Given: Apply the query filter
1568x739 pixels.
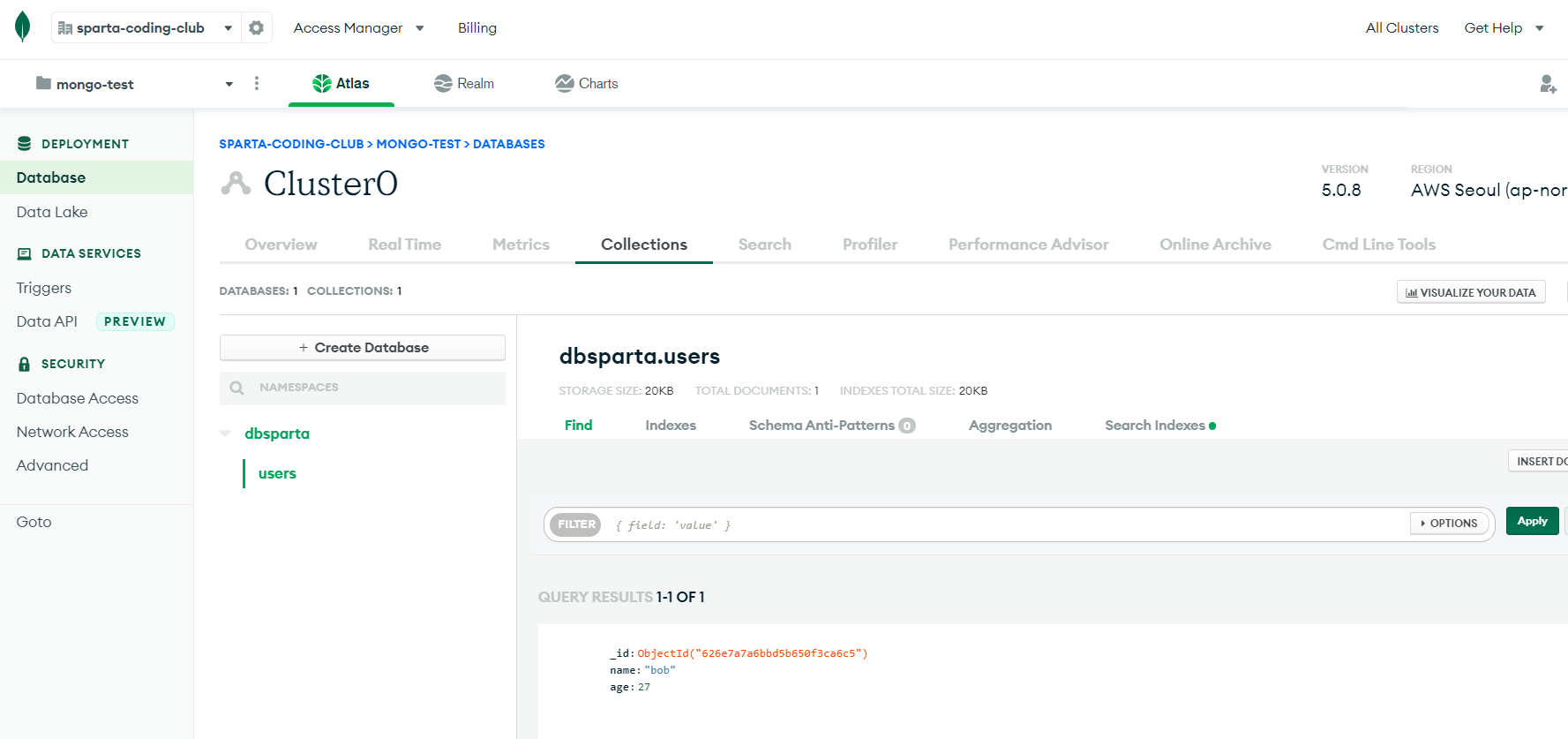Looking at the screenshot, I should pos(1533,521).
